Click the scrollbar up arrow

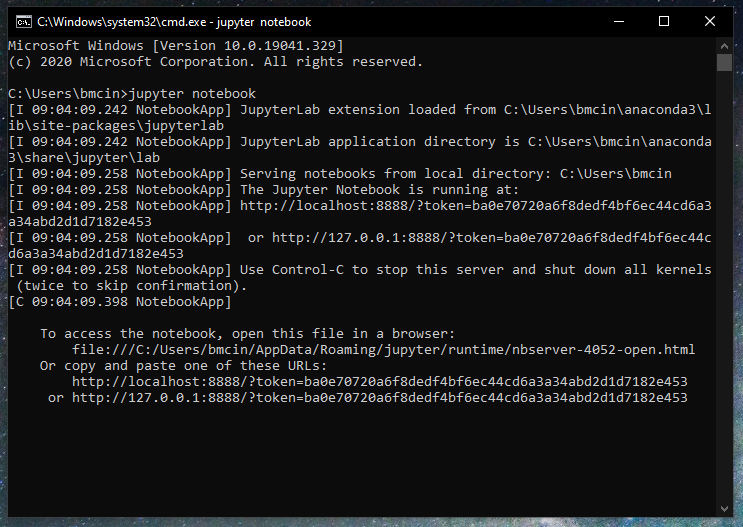click(724, 45)
